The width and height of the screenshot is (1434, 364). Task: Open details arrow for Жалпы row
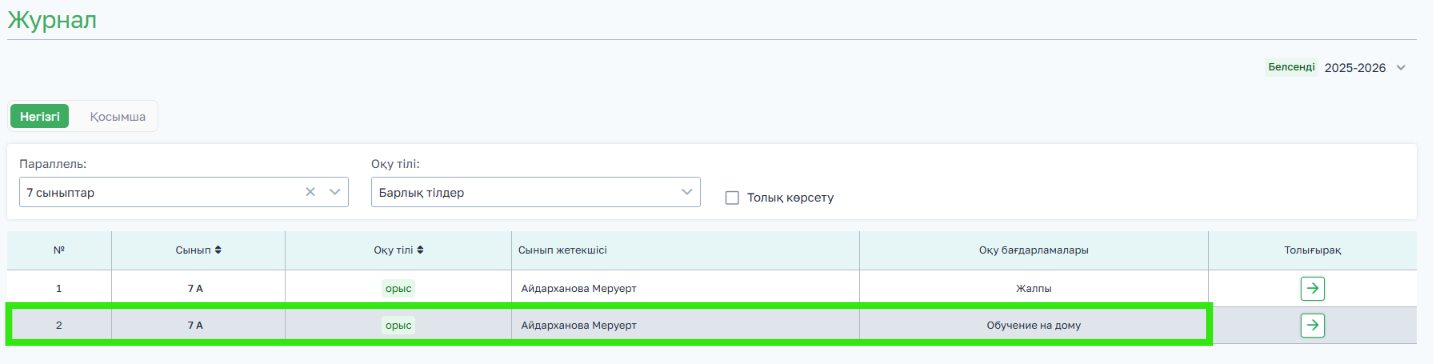click(x=1312, y=288)
